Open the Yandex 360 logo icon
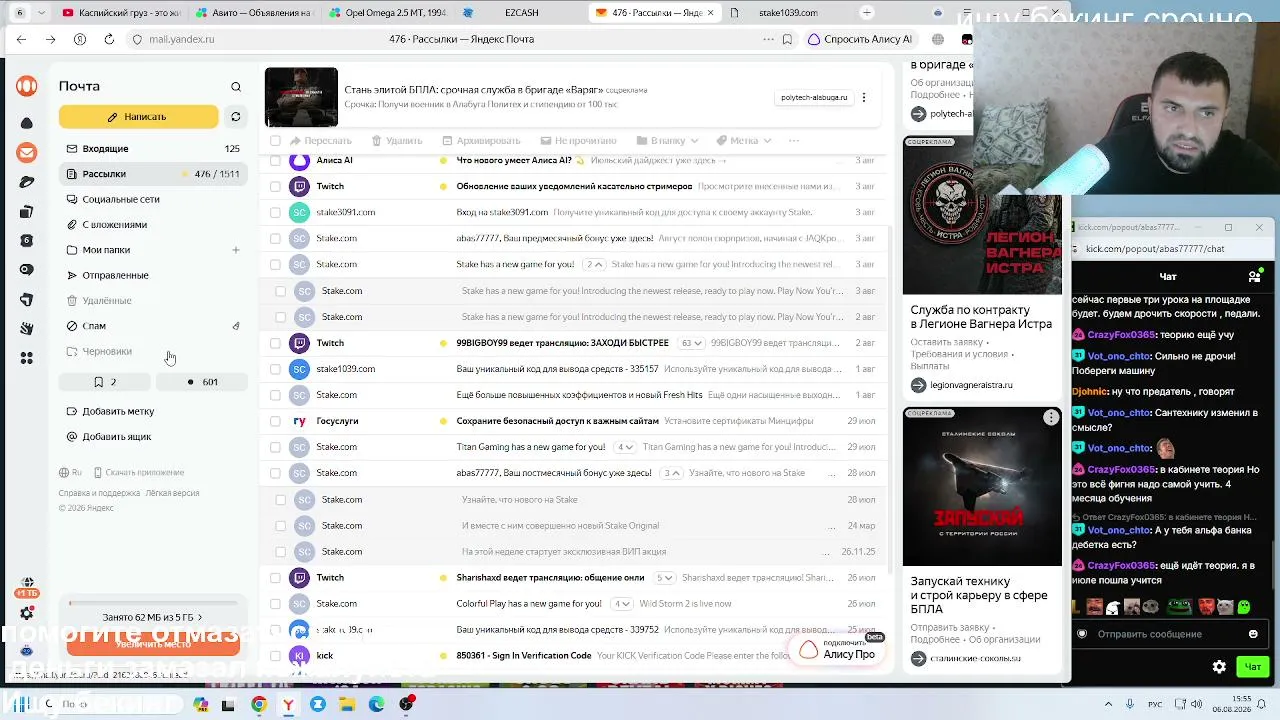The height and width of the screenshot is (720, 1280). pos(27,86)
